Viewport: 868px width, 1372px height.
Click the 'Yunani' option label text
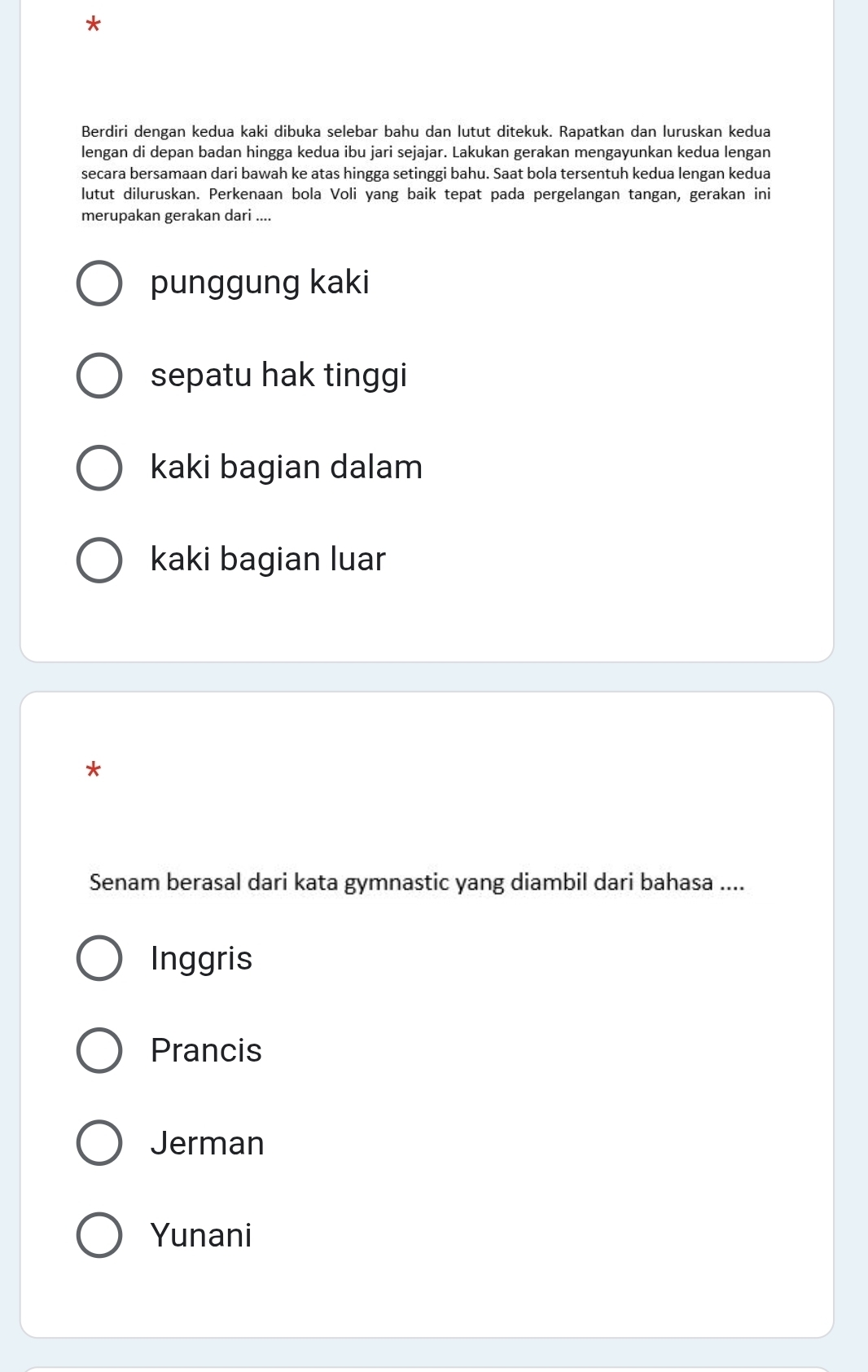pyautogui.click(x=201, y=1235)
